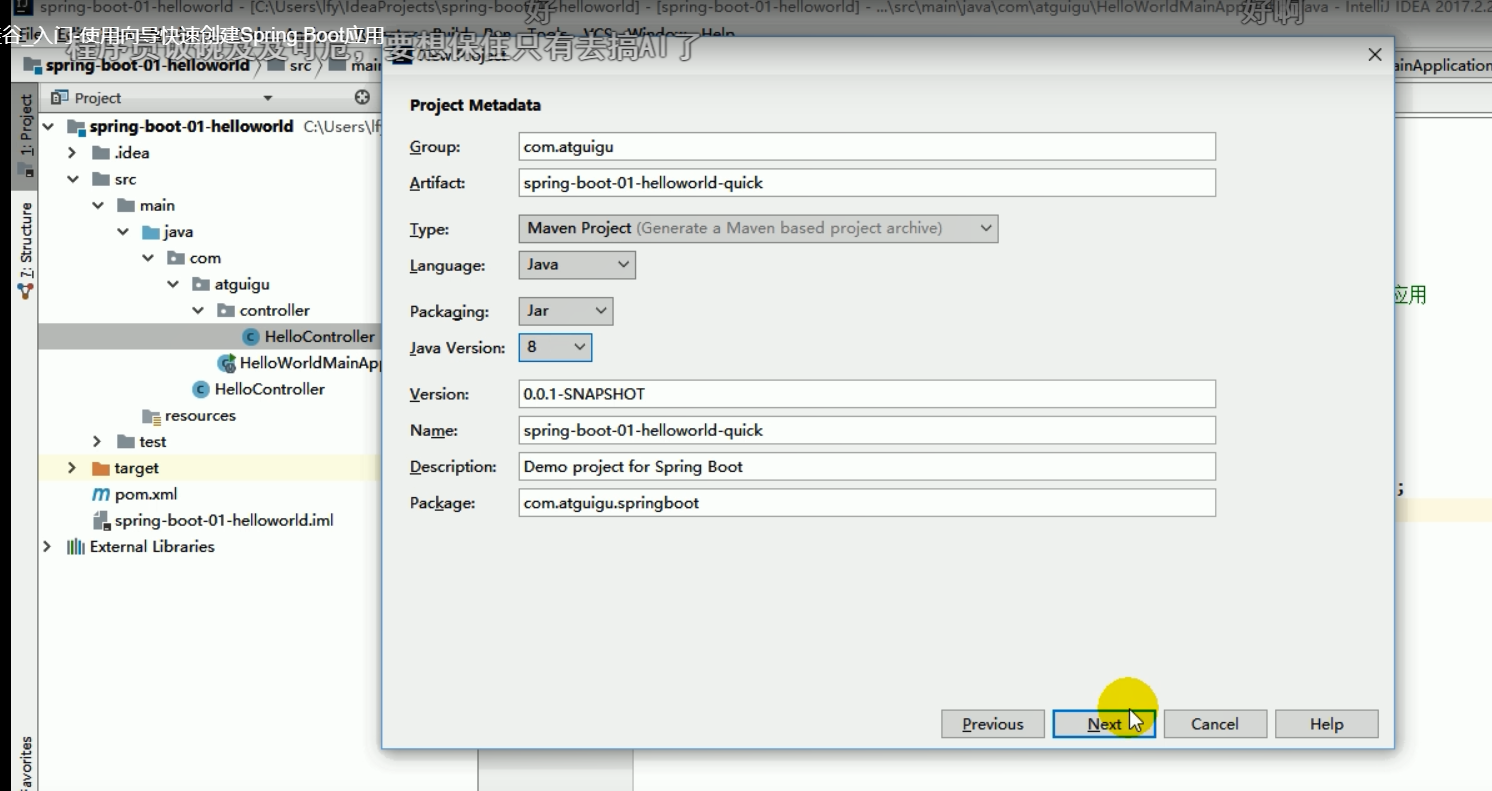1492x791 pixels.
Task: Click the Version input field
Action: point(867,394)
